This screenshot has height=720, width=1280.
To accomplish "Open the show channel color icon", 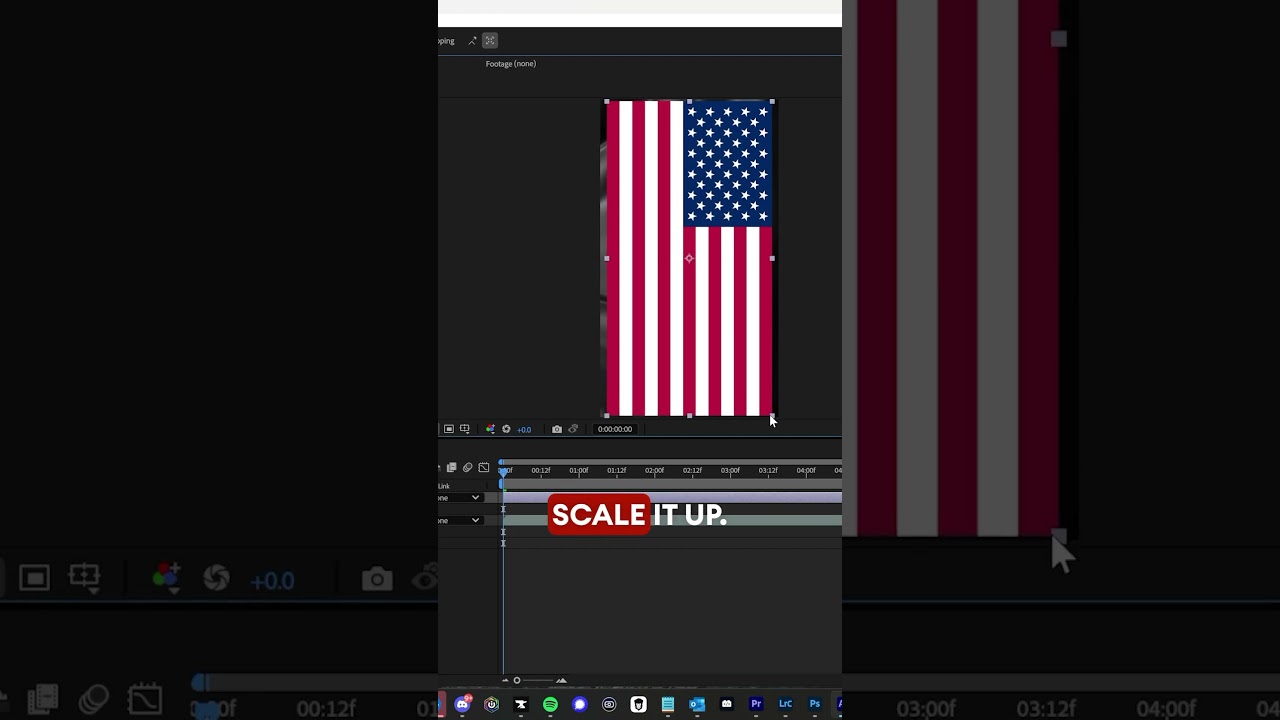I will point(490,429).
